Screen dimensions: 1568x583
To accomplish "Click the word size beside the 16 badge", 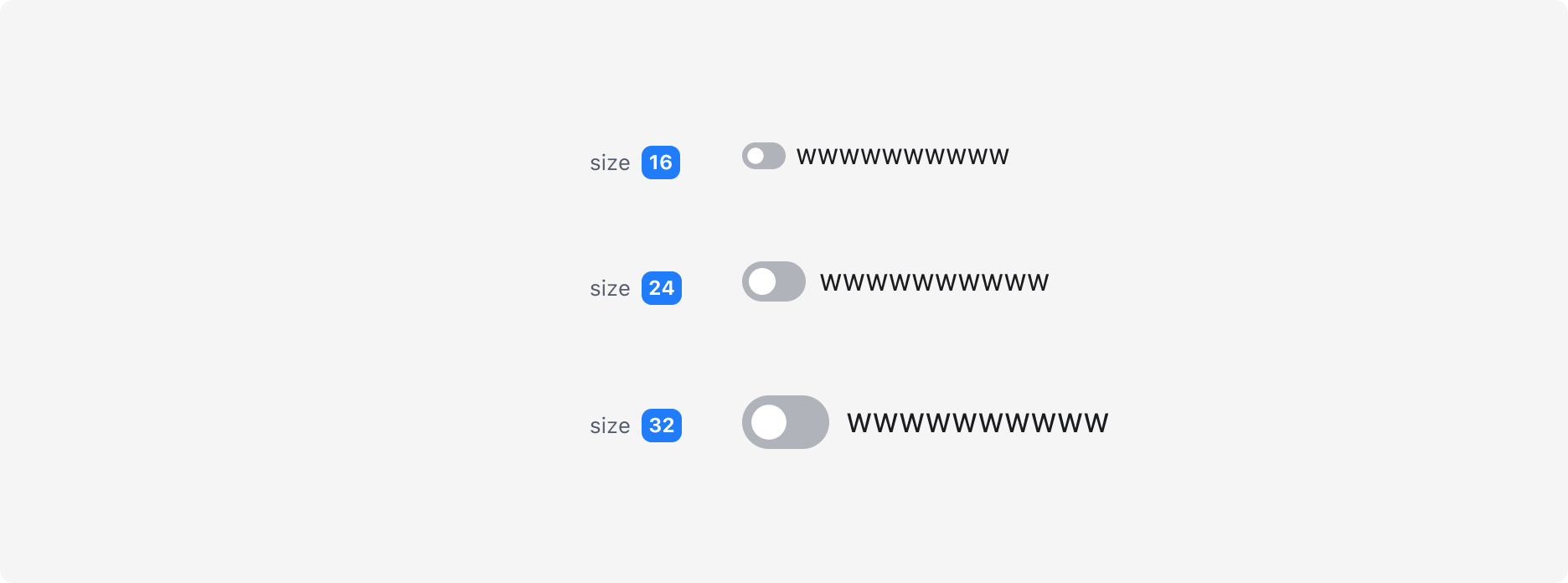I will point(610,163).
